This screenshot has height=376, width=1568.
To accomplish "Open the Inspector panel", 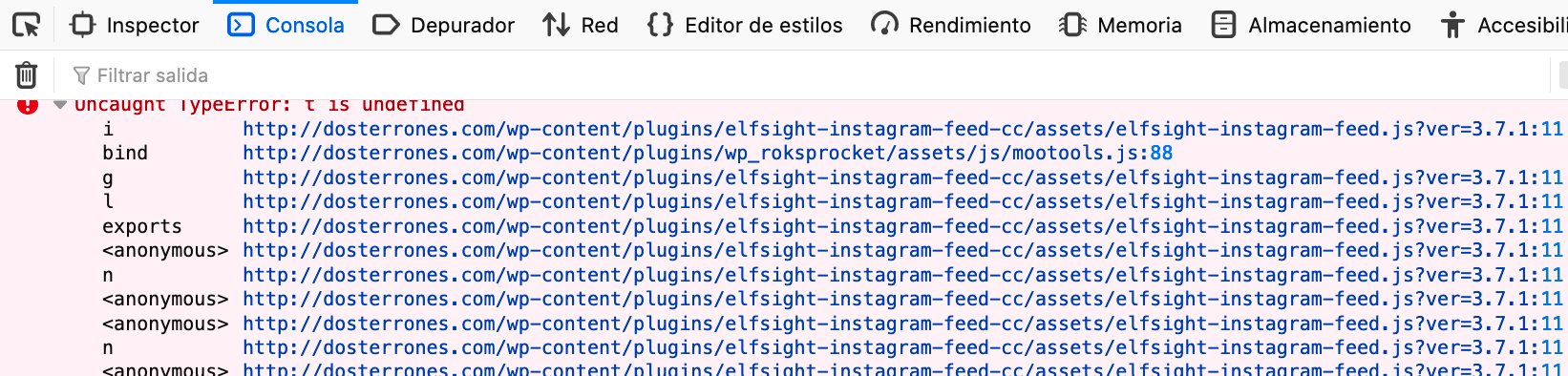I will coord(135,25).
